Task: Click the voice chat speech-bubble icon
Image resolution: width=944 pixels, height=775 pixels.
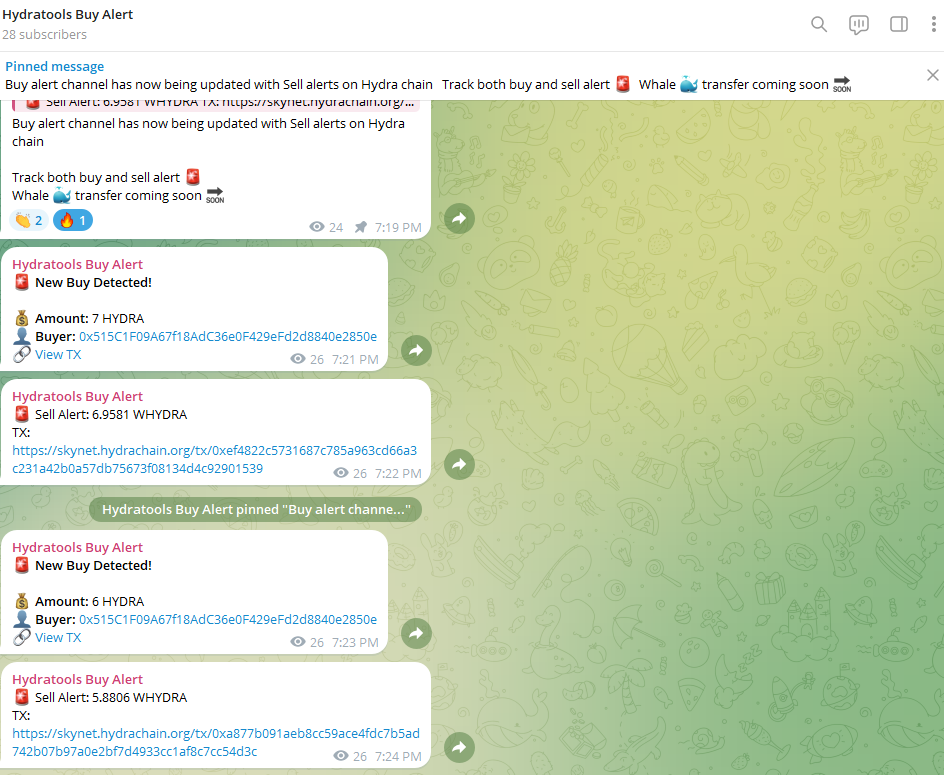Action: (859, 24)
